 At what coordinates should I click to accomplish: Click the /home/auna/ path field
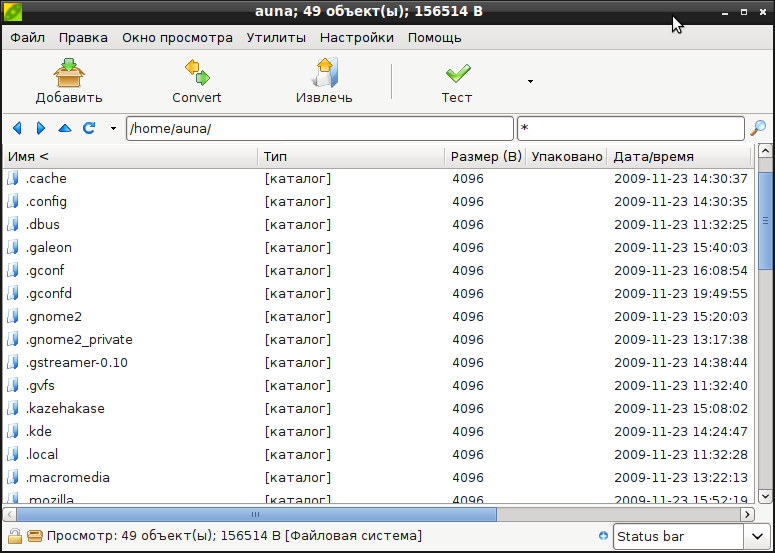click(x=320, y=128)
